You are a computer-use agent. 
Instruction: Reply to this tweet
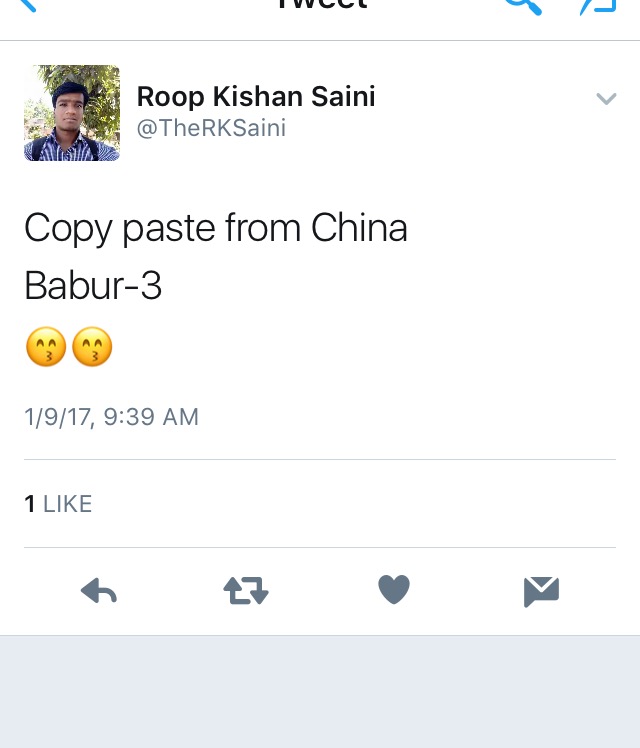(99, 591)
